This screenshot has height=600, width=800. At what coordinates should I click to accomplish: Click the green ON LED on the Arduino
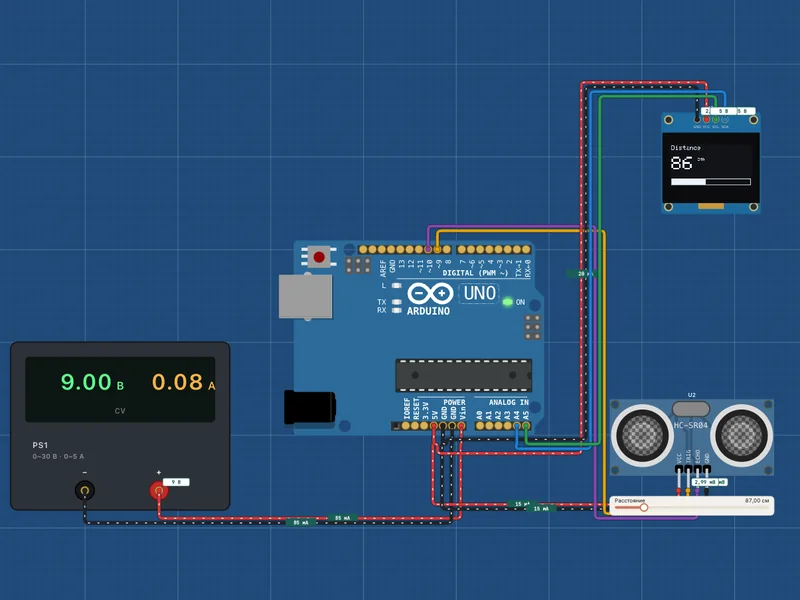tap(508, 302)
